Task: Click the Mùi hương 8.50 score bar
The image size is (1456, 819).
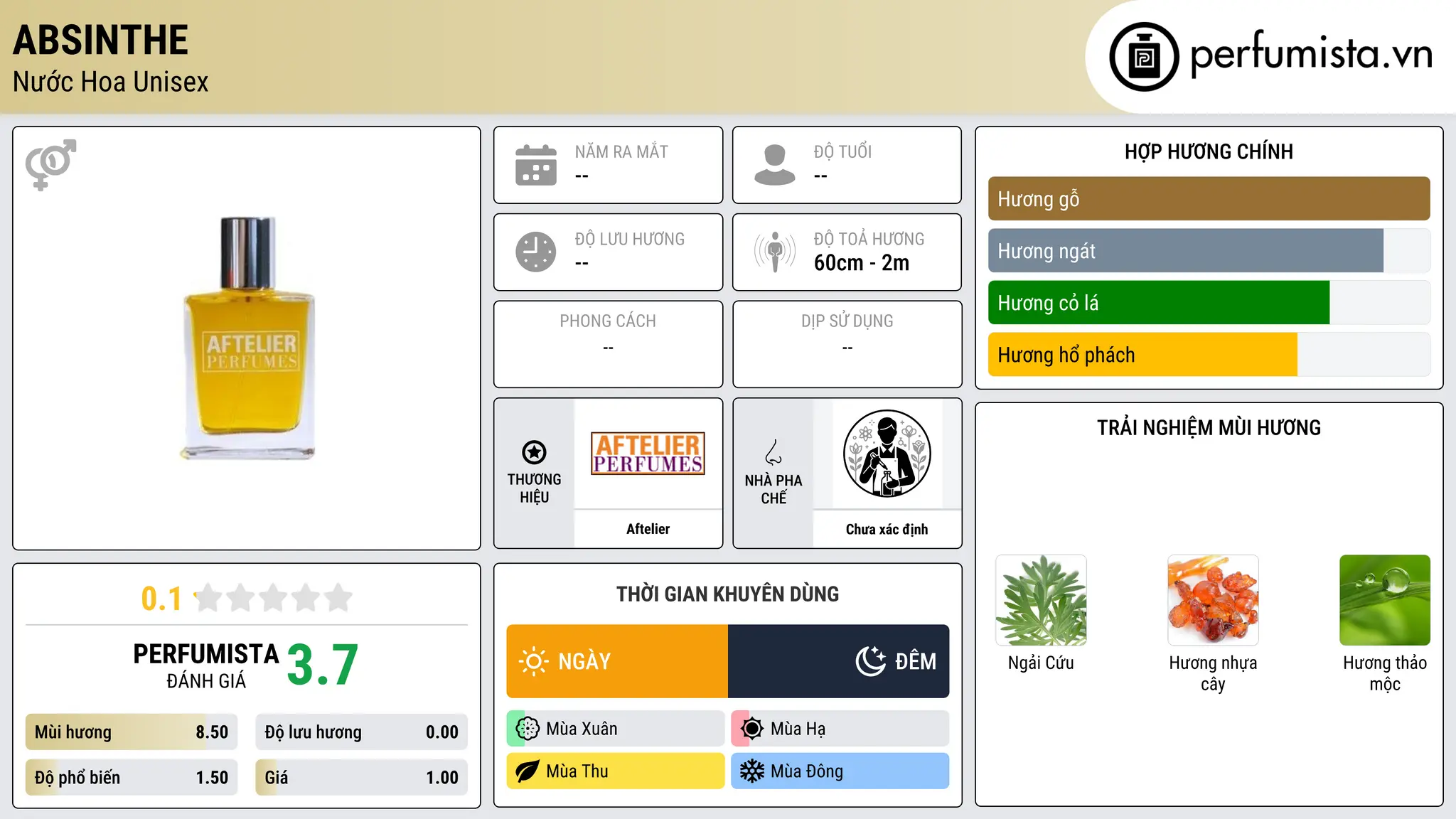Action: click(132, 732)
